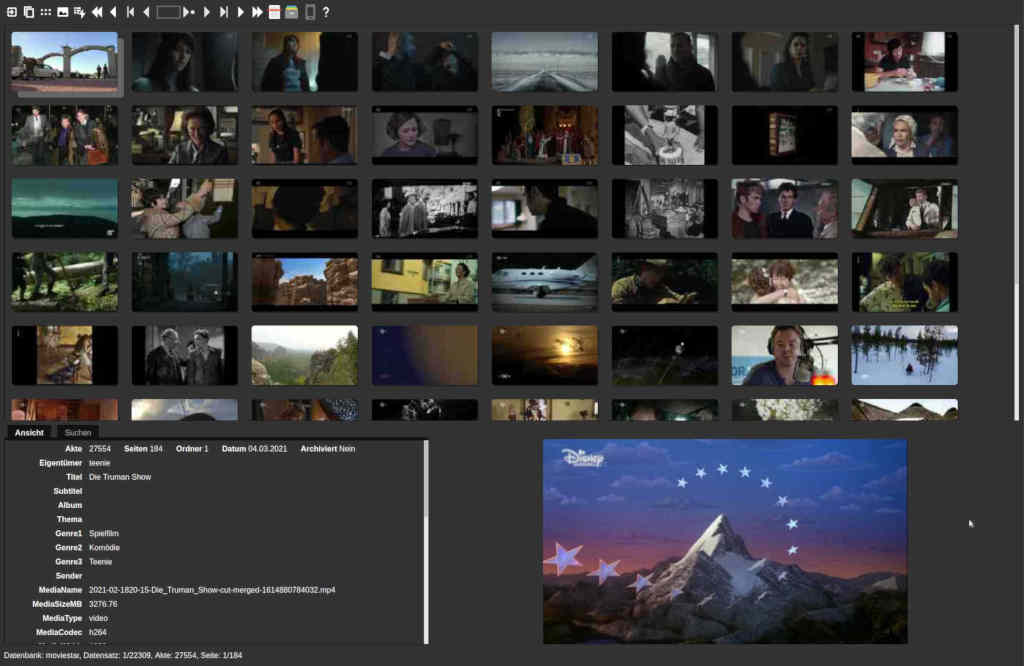This screenshot has height=666, width=1024.
Task: Click the colored striped list icon
Action: point(274,12)
